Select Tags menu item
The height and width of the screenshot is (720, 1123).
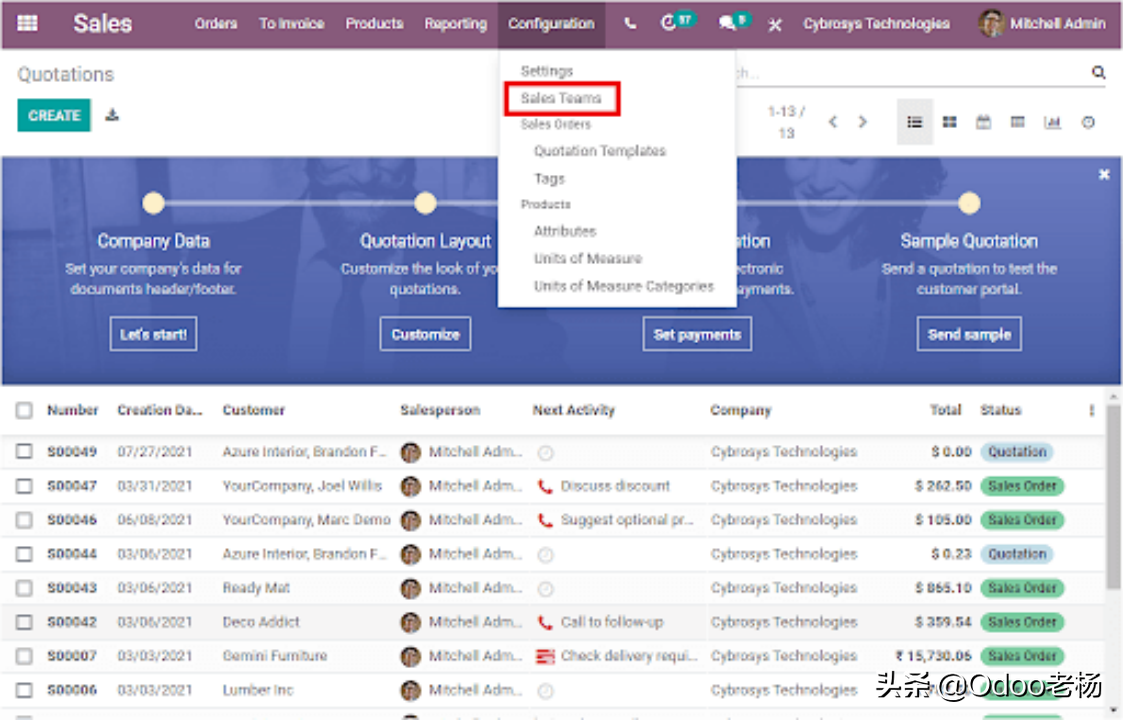[x=549, y=178]
